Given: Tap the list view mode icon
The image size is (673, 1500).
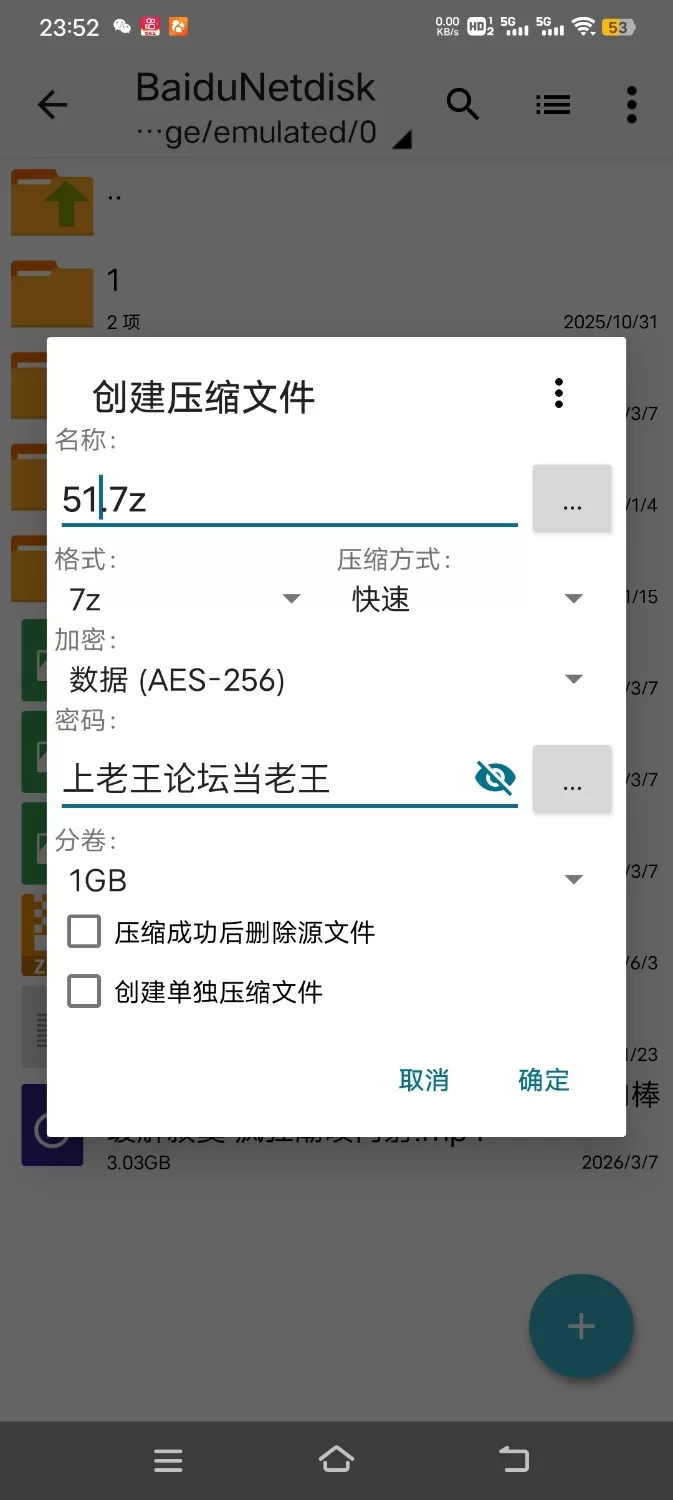Looking at the screenshot, I should [552, 104].
